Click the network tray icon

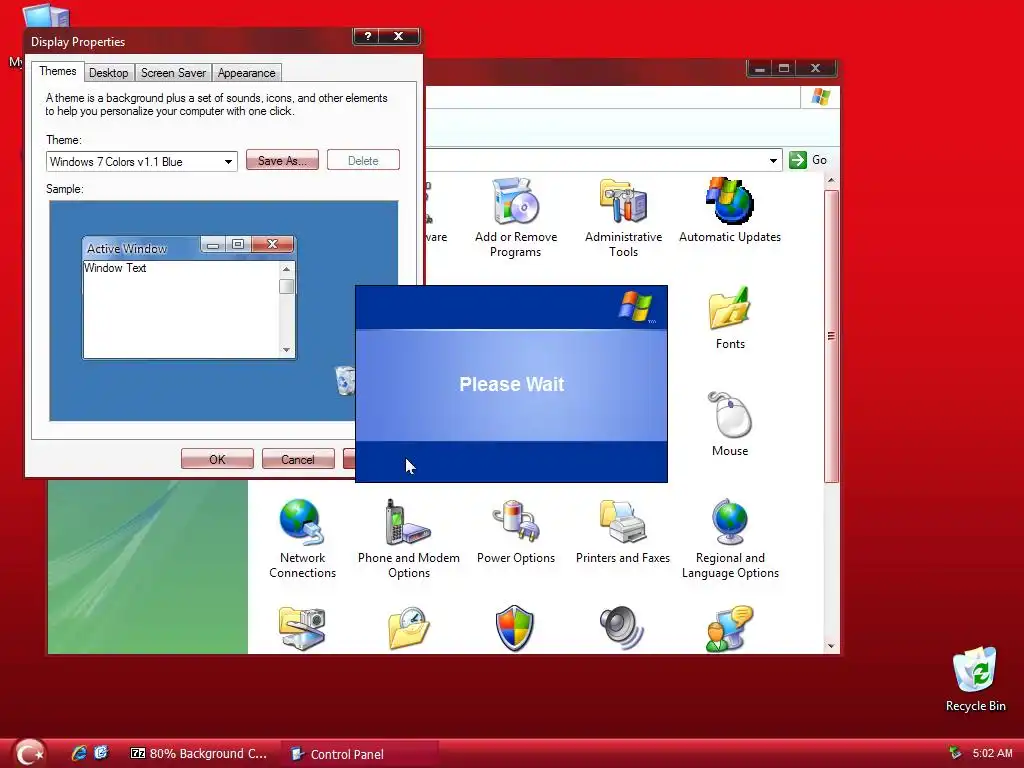point(955,753)
